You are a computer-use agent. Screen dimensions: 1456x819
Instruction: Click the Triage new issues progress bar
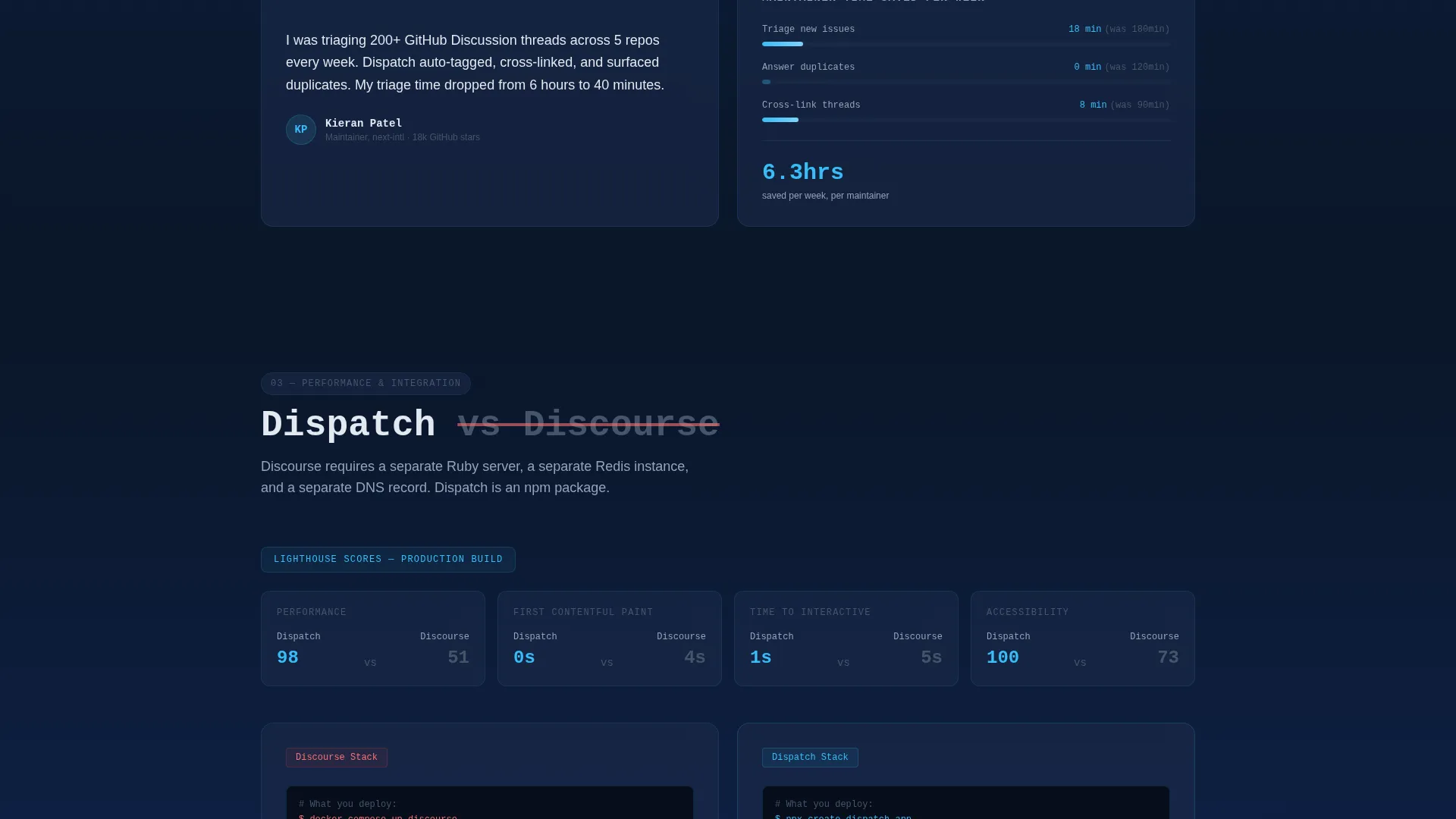pos(965,44)
